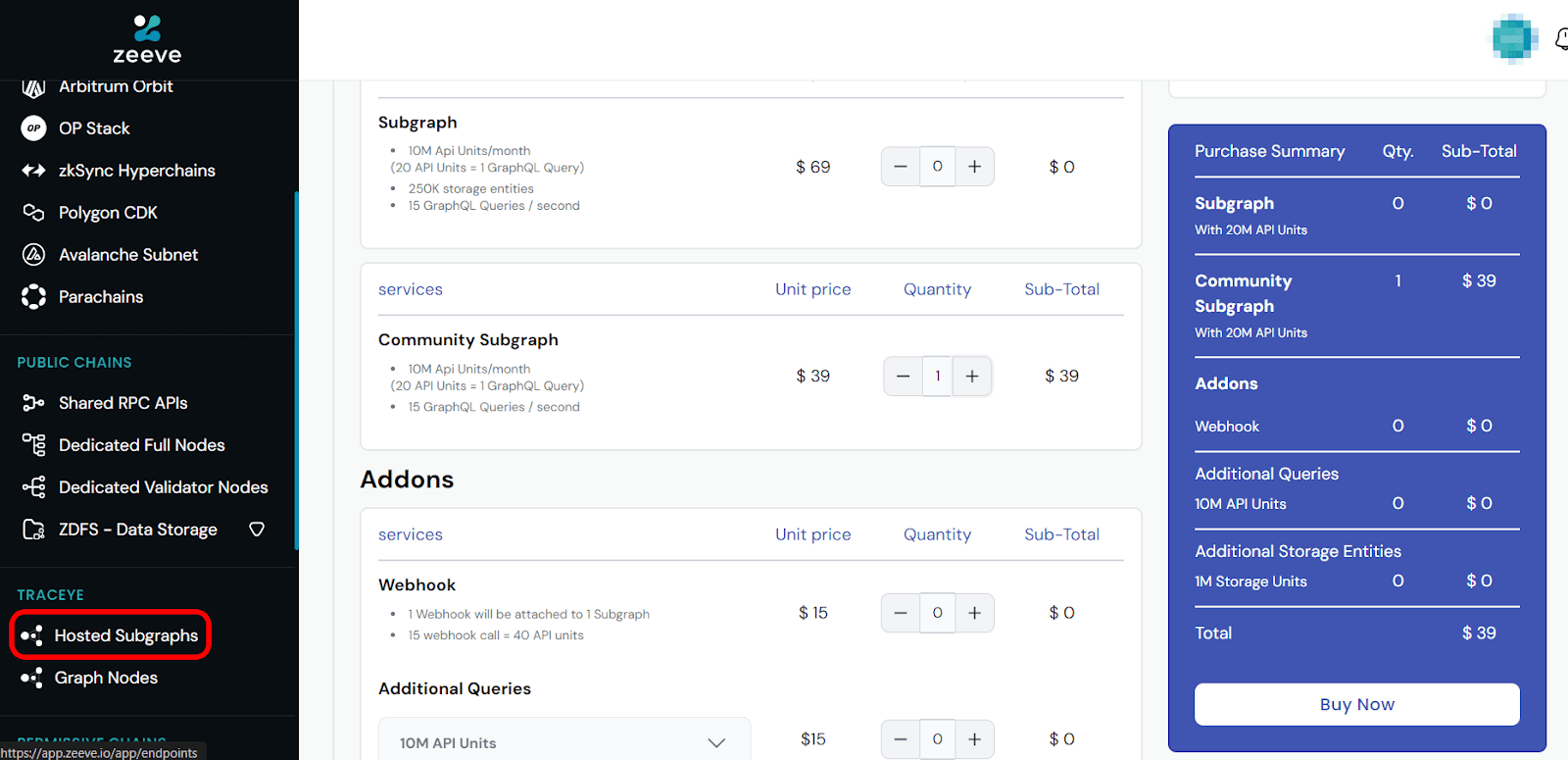
Task: Navigate to Parachains
Action: tap(101, 297)
